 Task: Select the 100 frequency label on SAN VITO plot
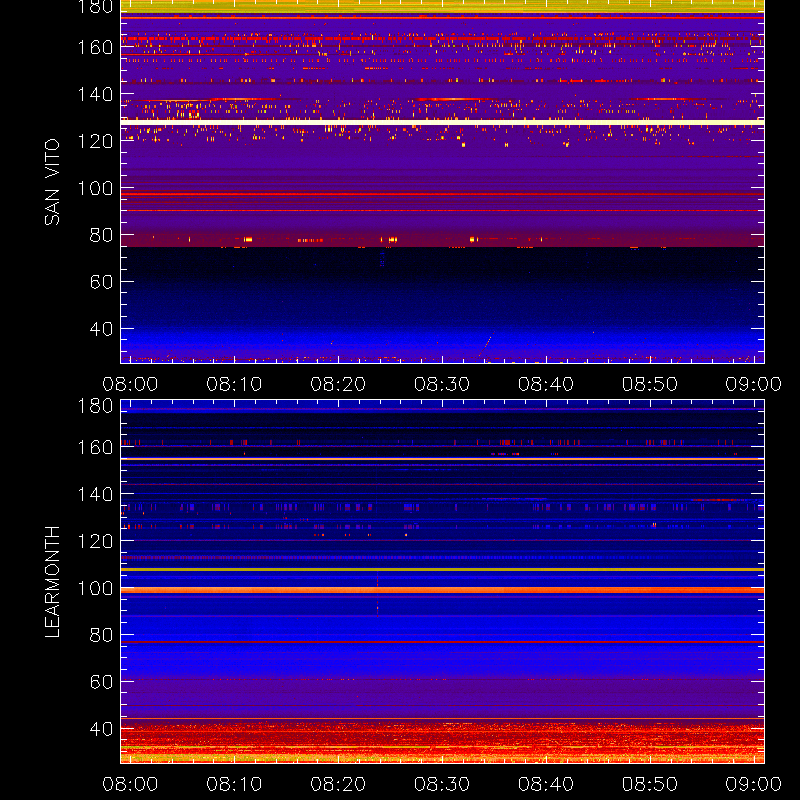tap(95, 188)
